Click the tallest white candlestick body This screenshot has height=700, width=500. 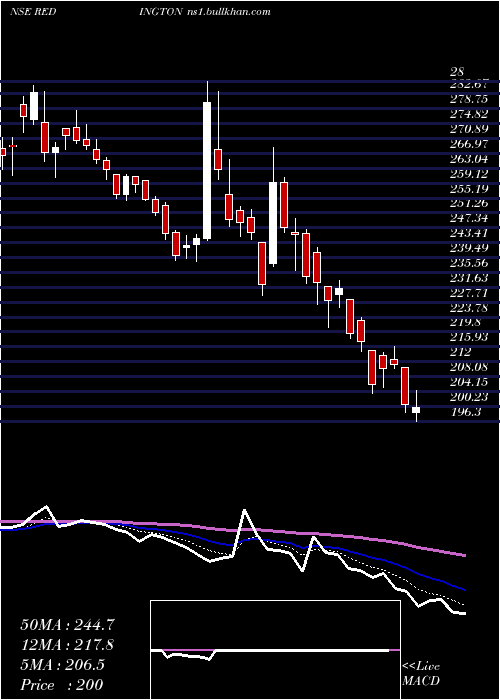[x=207, y=171]
